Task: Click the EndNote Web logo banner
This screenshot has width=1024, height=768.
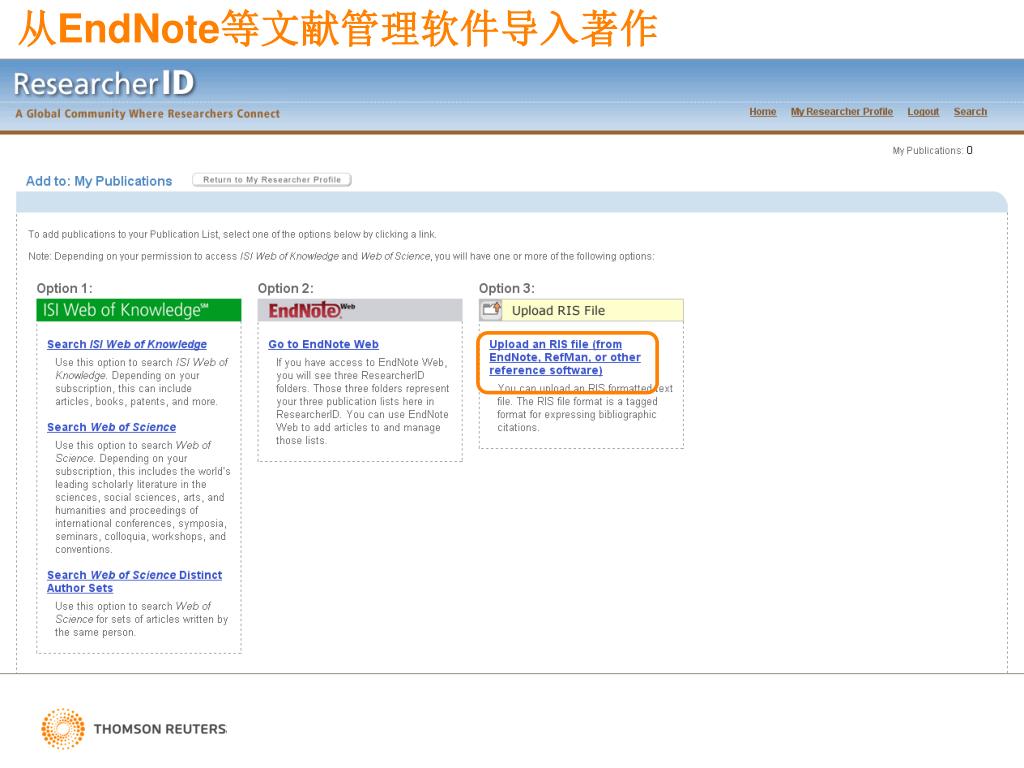Action: [360, 310]
